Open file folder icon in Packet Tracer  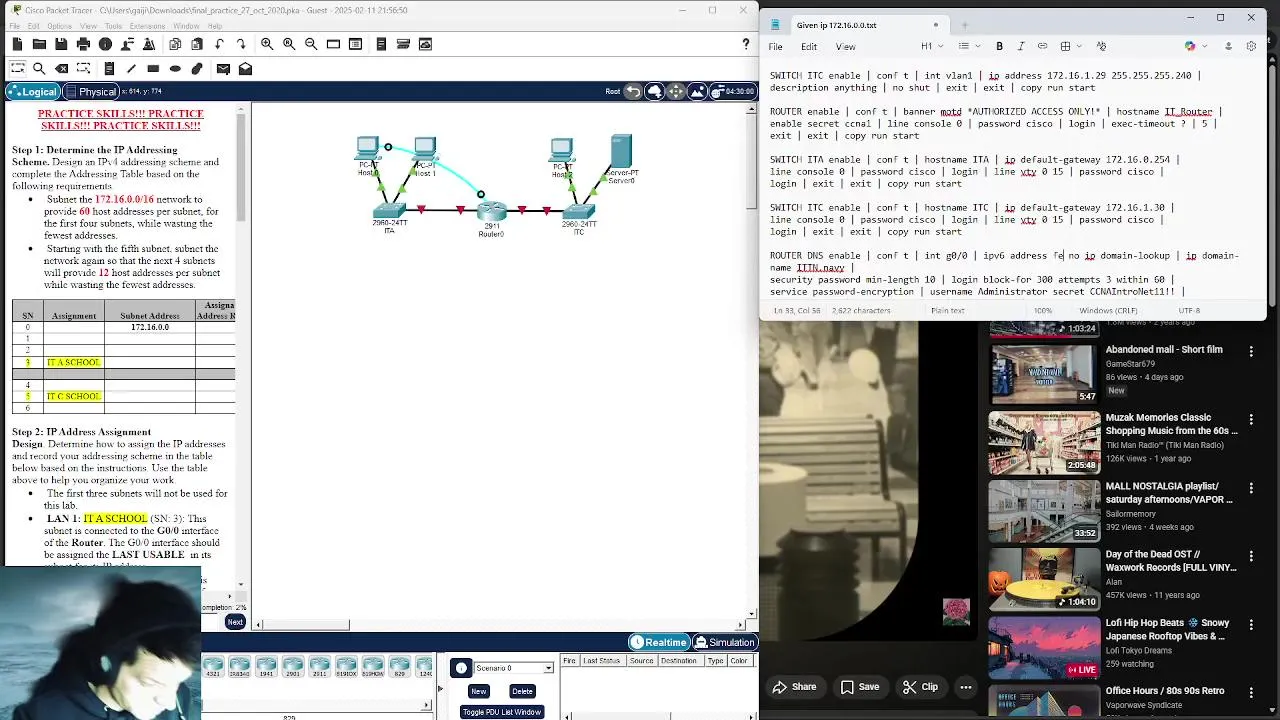point(39,44)
